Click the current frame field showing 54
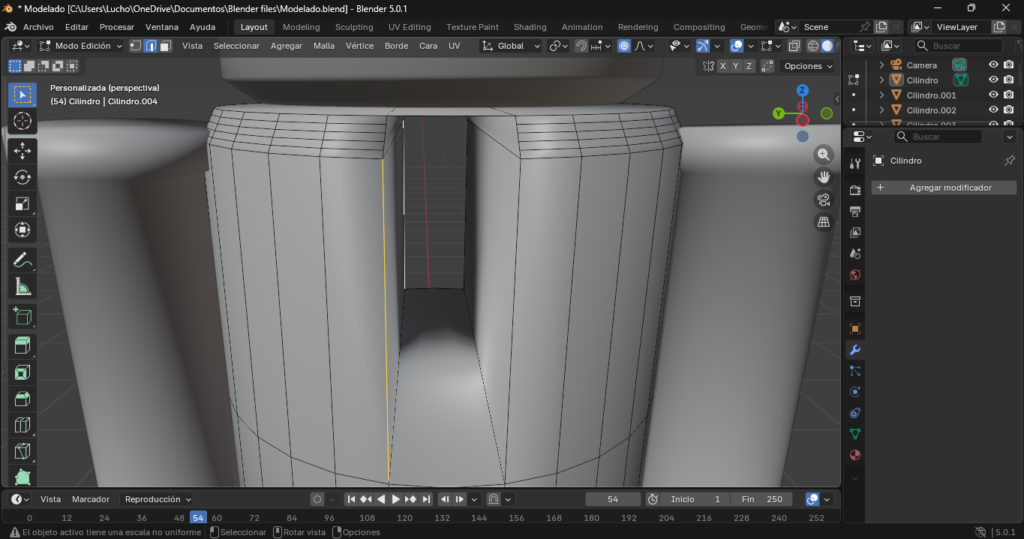The width and height of the screenshot is (1024, 539). [613, 499]
